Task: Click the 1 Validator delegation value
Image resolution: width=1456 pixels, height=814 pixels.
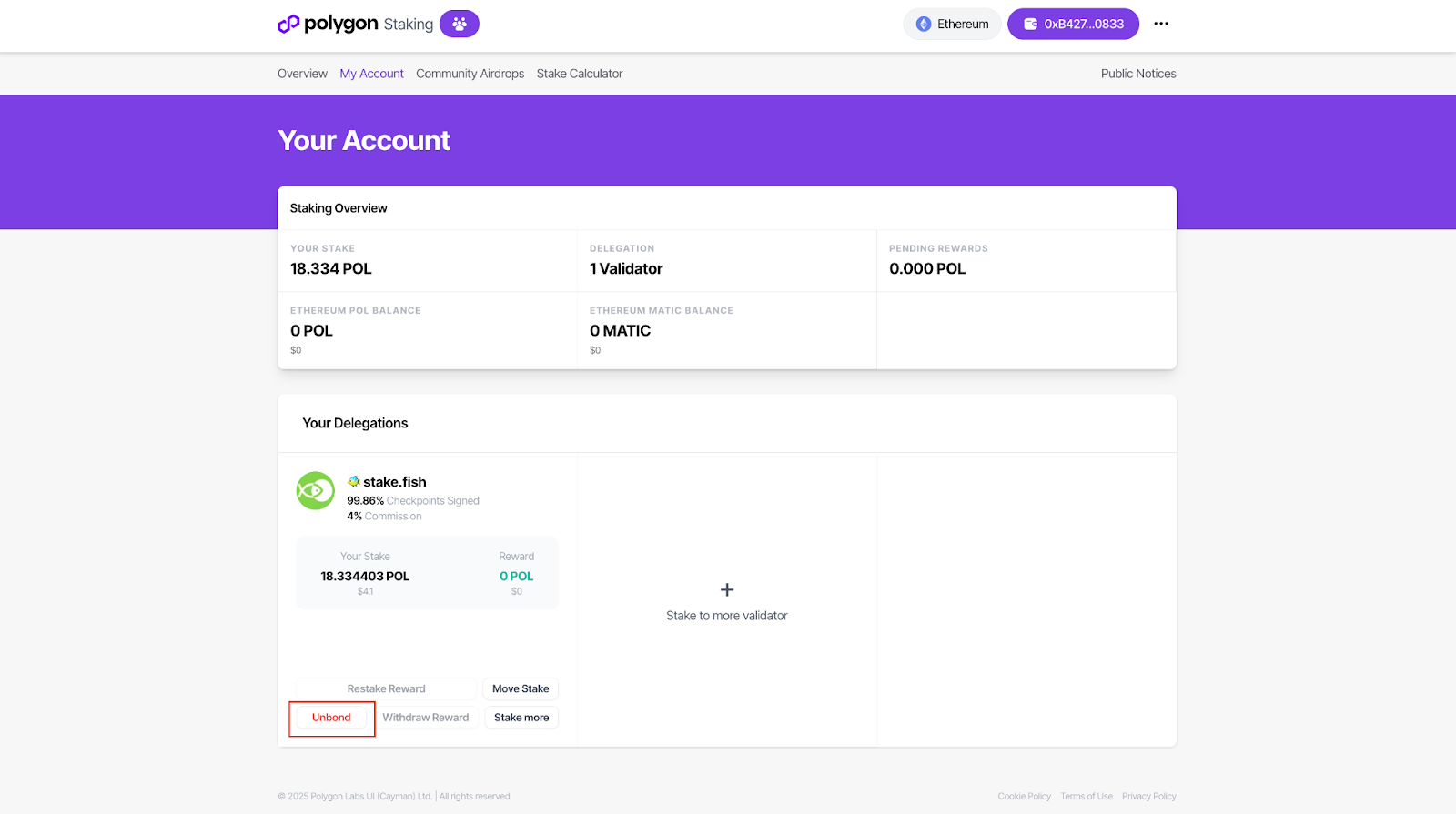Action: point(626,269)
